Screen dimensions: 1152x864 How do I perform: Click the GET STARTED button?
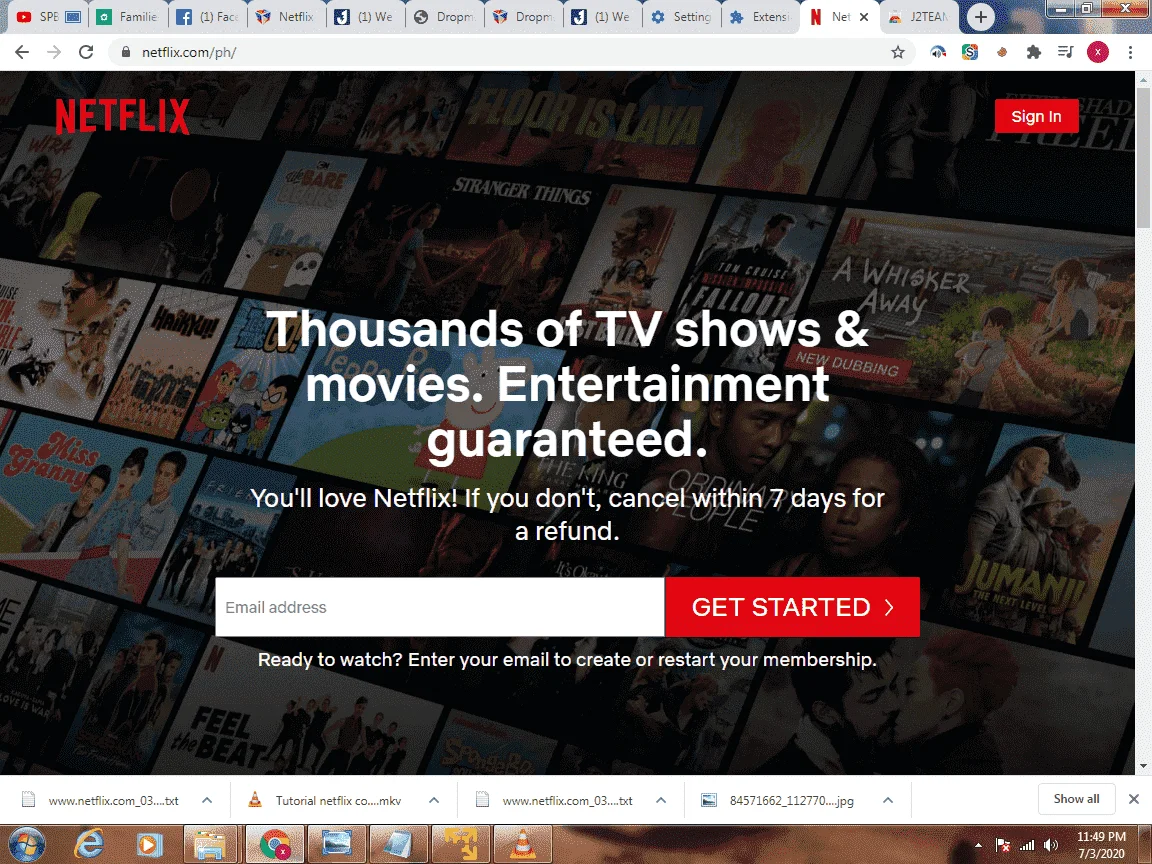tap(792, 607)
